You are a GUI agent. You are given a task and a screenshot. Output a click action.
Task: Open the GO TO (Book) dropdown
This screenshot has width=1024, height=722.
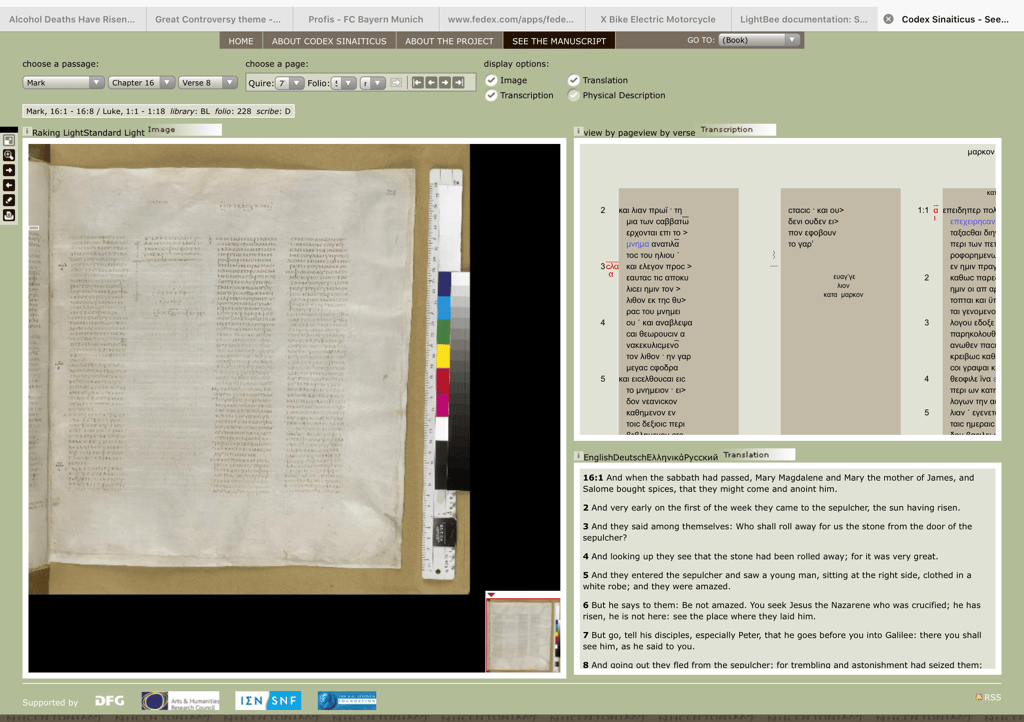pyautogui.click(x=759, y=40)
